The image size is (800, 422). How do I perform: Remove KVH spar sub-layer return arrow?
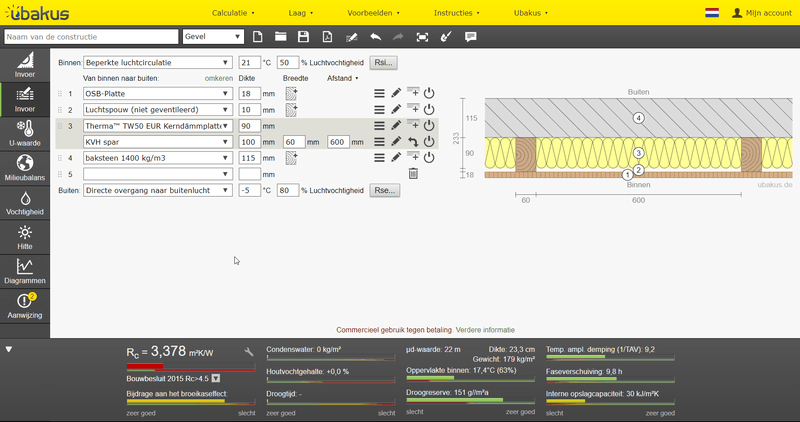(x=413, y=142)
